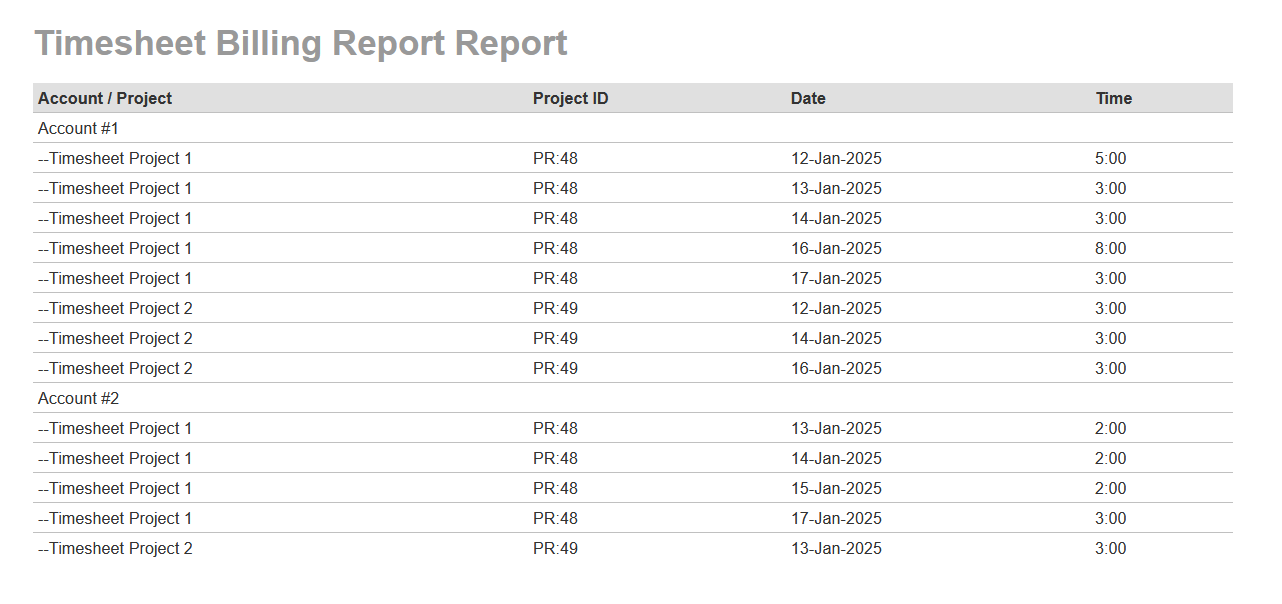Select Account #2 Project 1 row dated 17-Jan-2025
The width and height of the screenshot is (1282, 604).
tap(115, 518)
